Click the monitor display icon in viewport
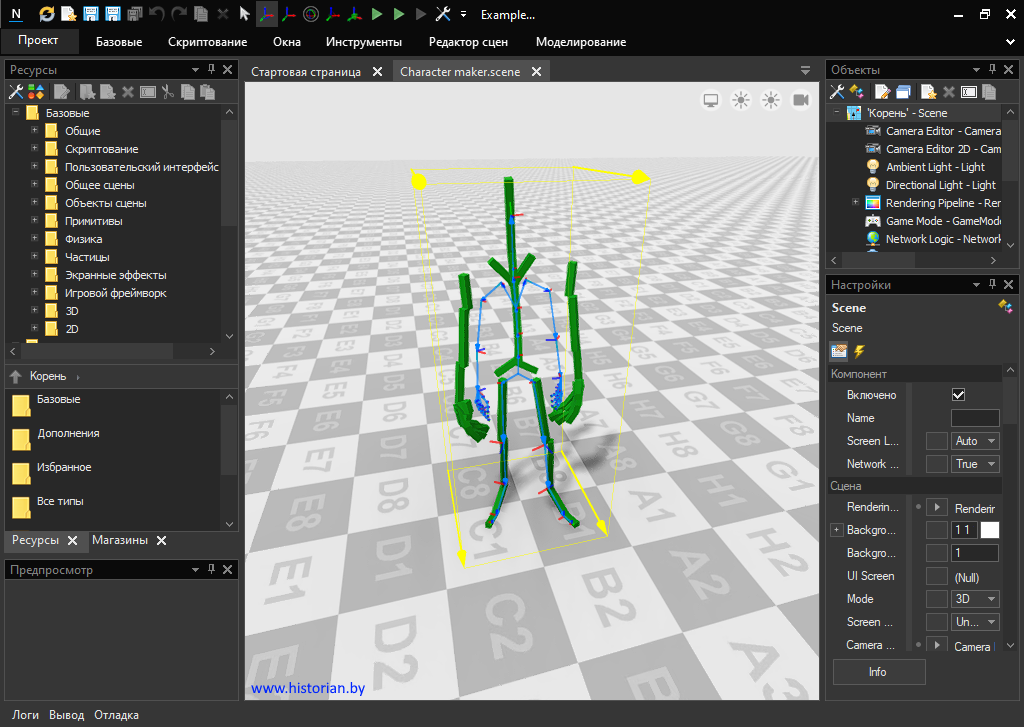This screenshot has width=1024, height=727. pos(711,100)
